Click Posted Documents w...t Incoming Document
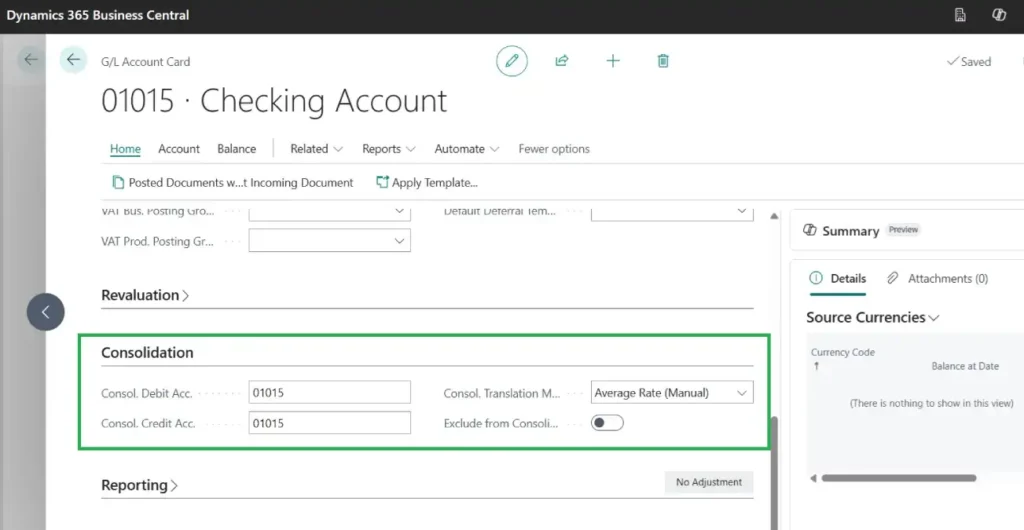The width and height of the screenshot is (1024, 530). pos(233,183)
